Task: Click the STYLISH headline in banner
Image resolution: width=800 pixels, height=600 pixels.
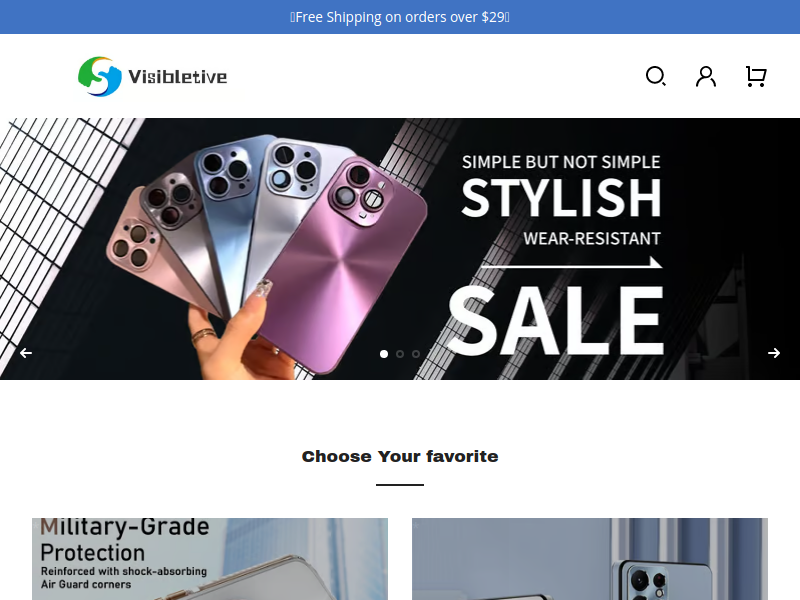Action: [x=561, y=197]
